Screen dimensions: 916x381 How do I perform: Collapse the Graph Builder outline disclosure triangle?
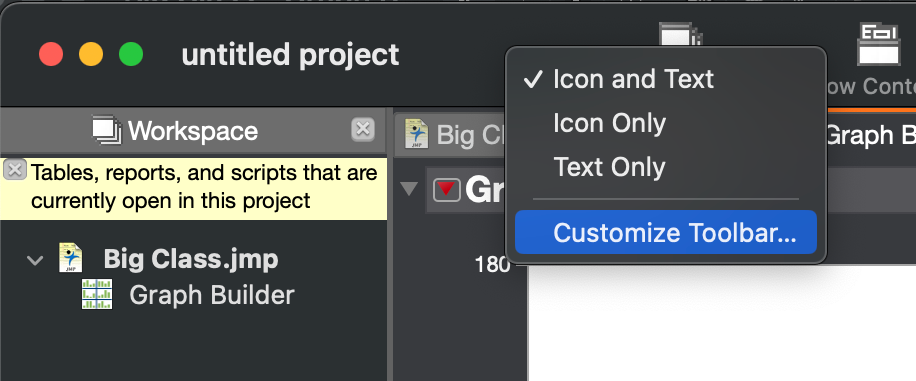pyautogui.click(x=410, y=189)
